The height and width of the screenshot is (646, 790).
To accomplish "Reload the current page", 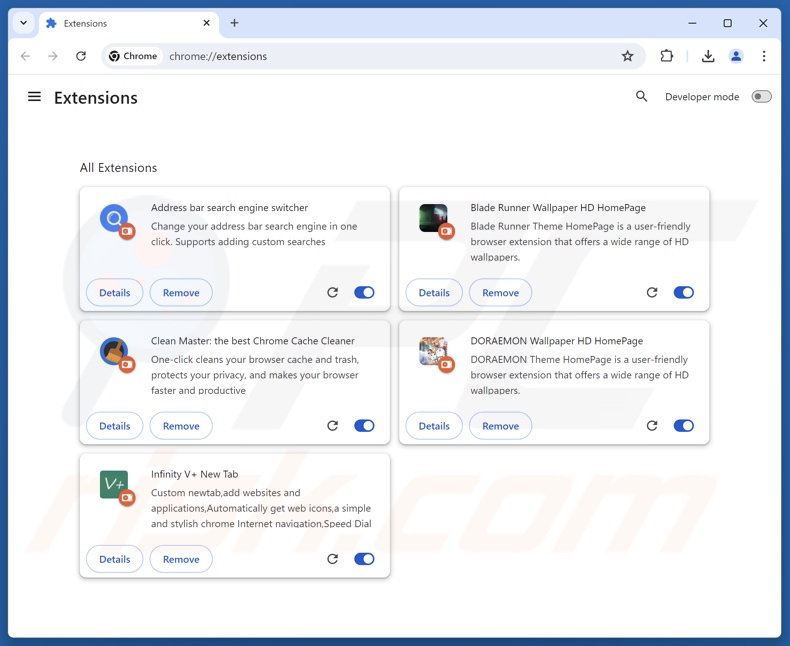I will [x=81, y=56].
